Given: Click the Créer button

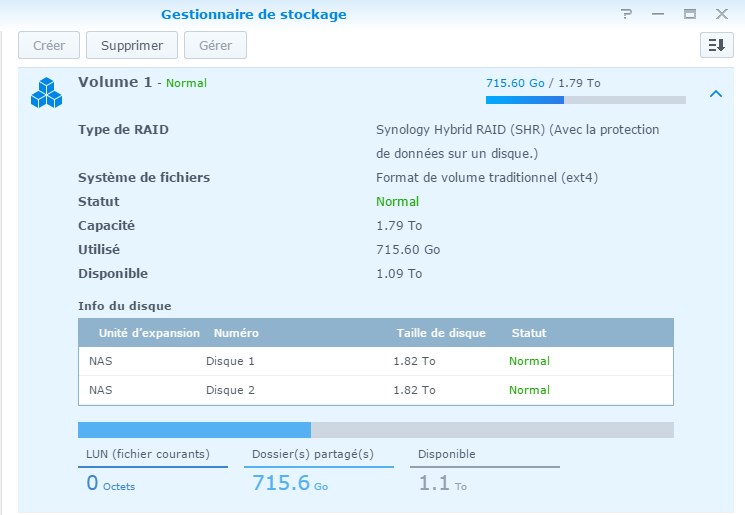Looking at the screenshot, I should click(x=48, y=45).
